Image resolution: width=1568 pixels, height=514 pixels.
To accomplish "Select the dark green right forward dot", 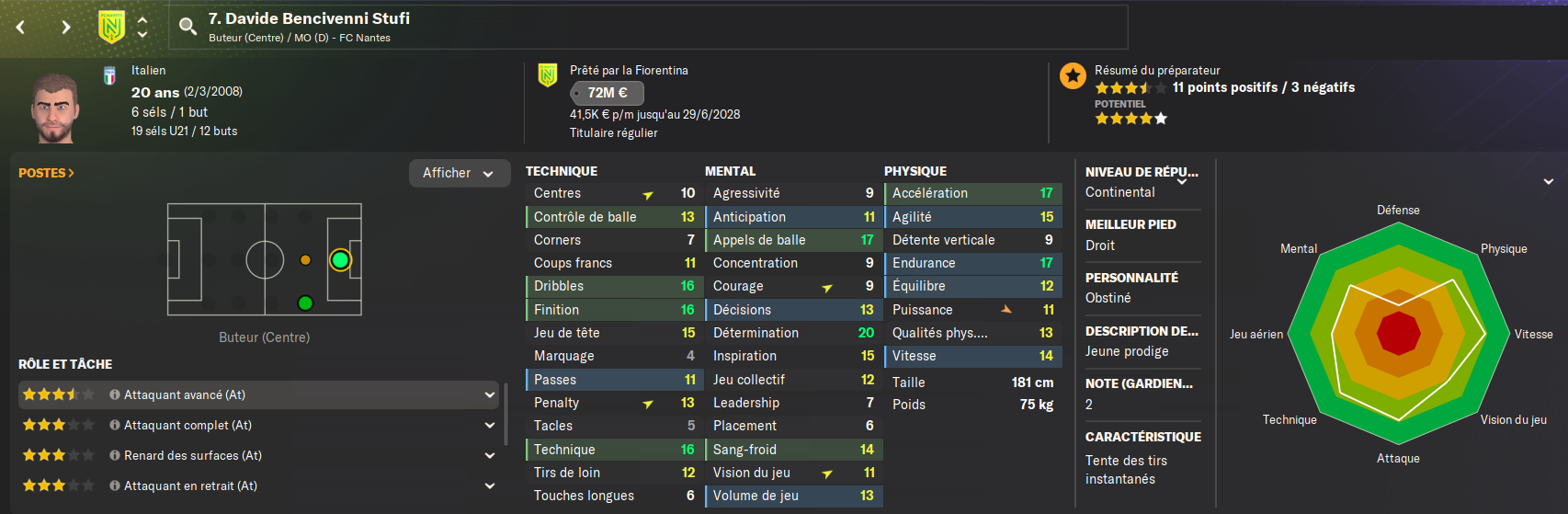I will click(305, 303).
